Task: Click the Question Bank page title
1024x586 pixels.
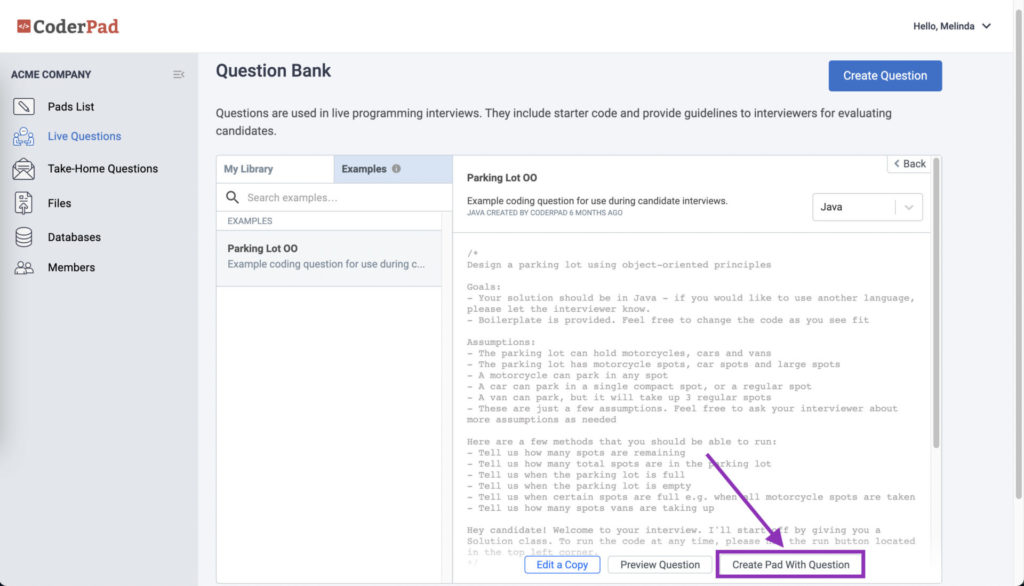Action: coord(273,71)
